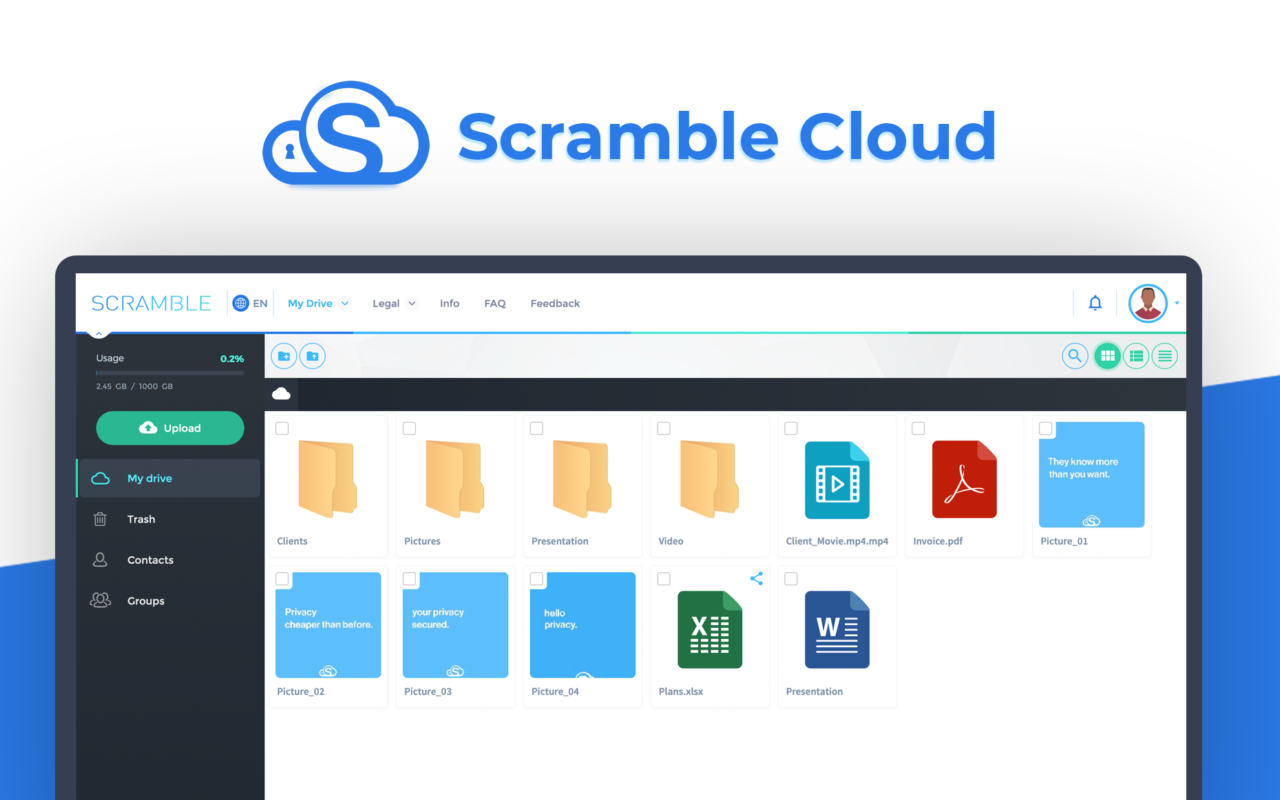Check the Presentation Word file checkbox
The width and height of the screenshot is (1280, 800).
[790, 579]
